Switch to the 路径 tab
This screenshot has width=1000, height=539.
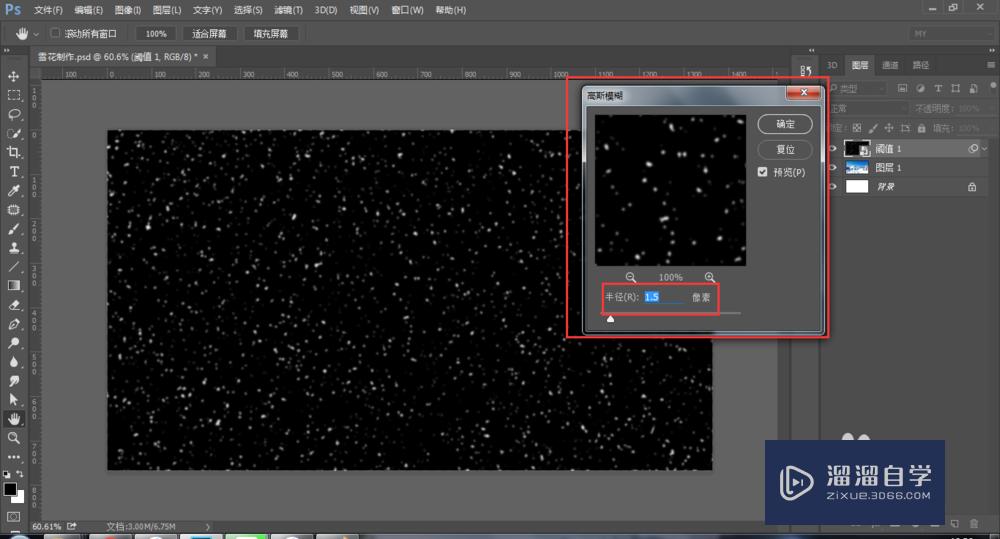pyautogui.click(x=920, y=65)
